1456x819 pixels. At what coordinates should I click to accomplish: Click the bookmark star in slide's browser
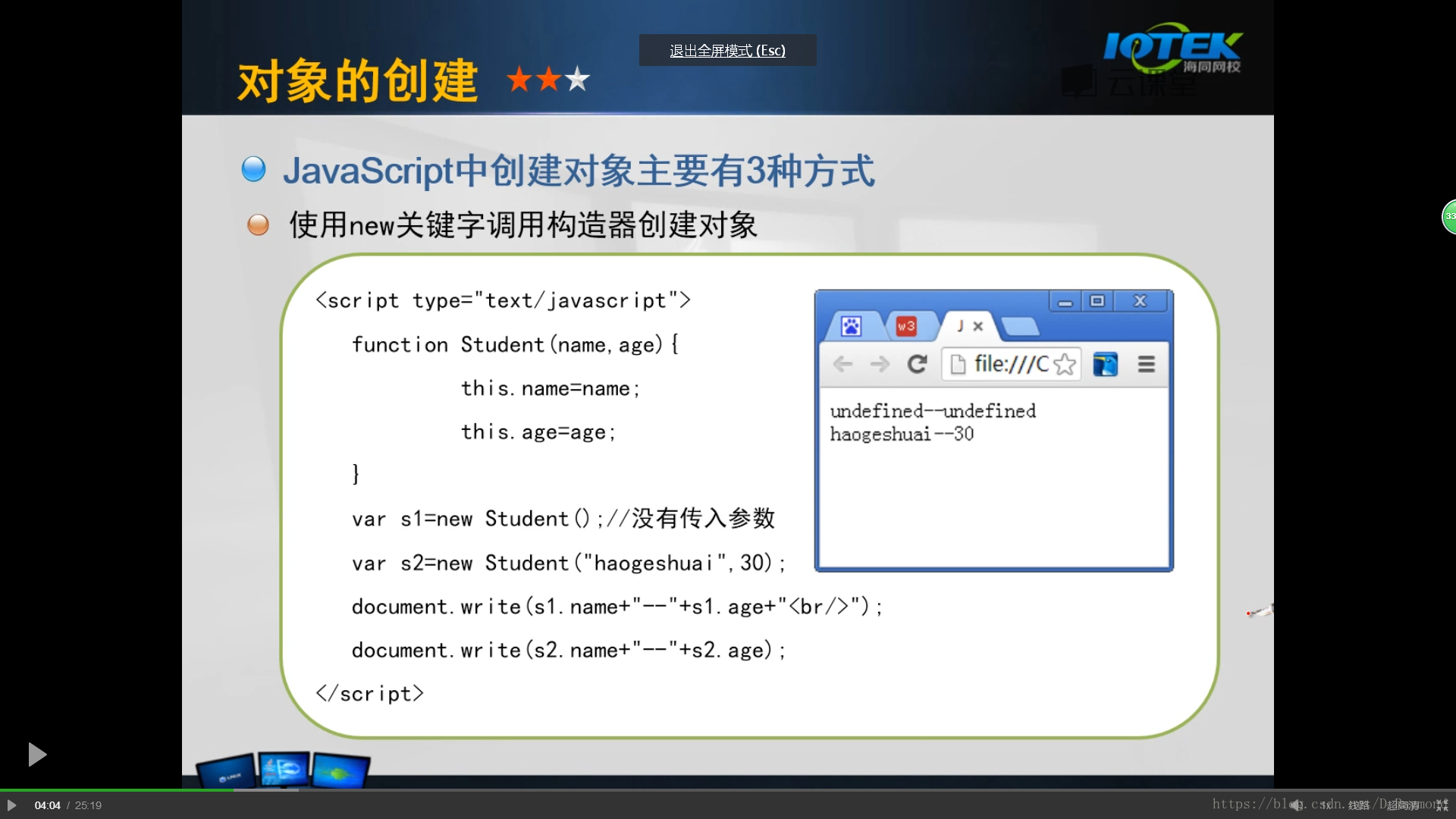tap(1065, 365)
